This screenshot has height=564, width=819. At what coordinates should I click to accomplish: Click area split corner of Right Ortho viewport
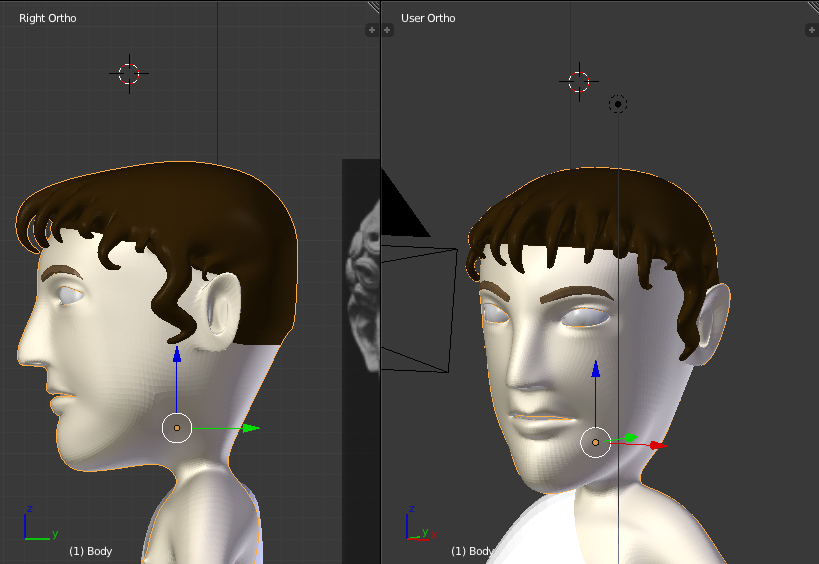tap(373, 7)
